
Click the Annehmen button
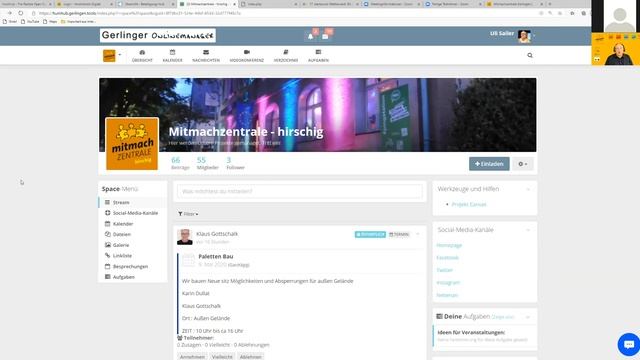192,357
